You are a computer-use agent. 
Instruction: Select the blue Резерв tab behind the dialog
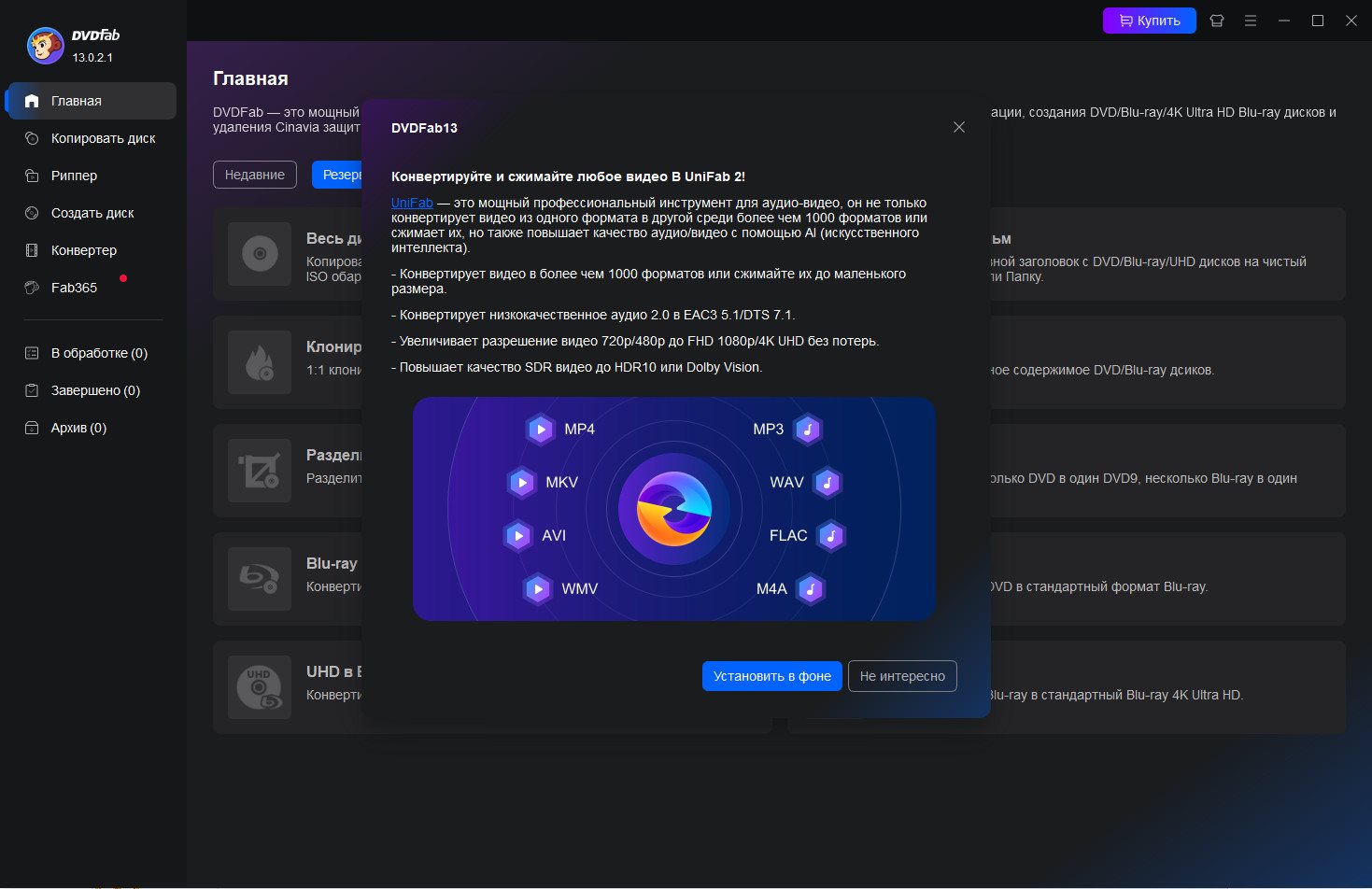(x=337, y=175)
